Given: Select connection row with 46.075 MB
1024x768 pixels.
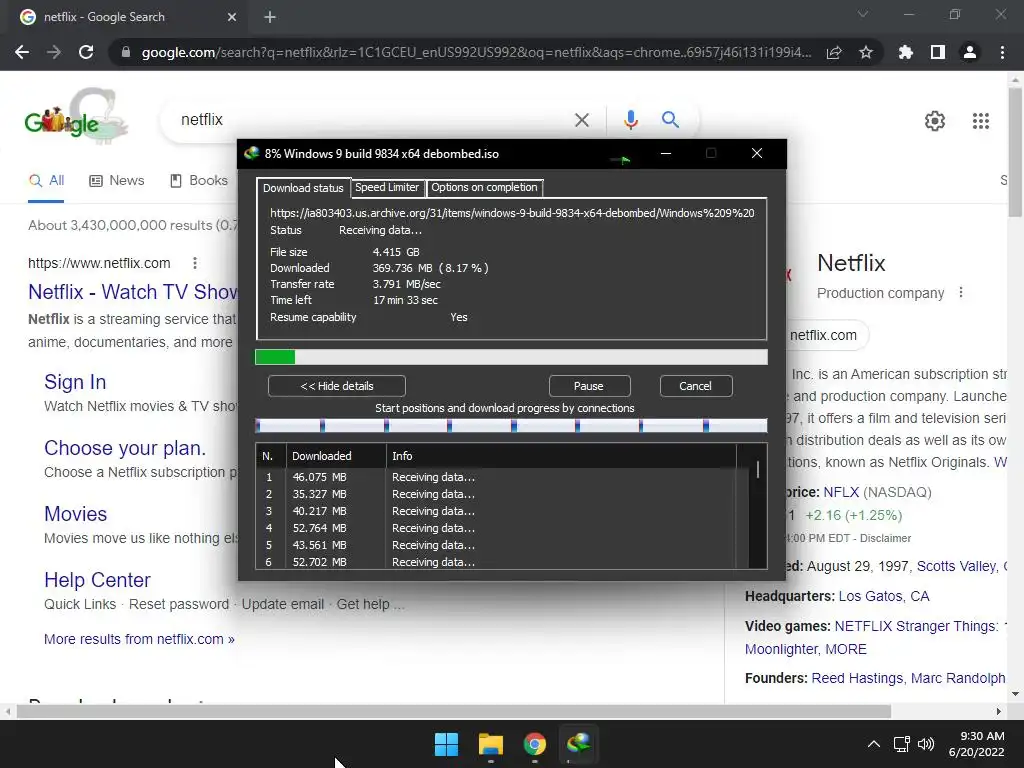Looking at the screenshot, I should 496,477.
